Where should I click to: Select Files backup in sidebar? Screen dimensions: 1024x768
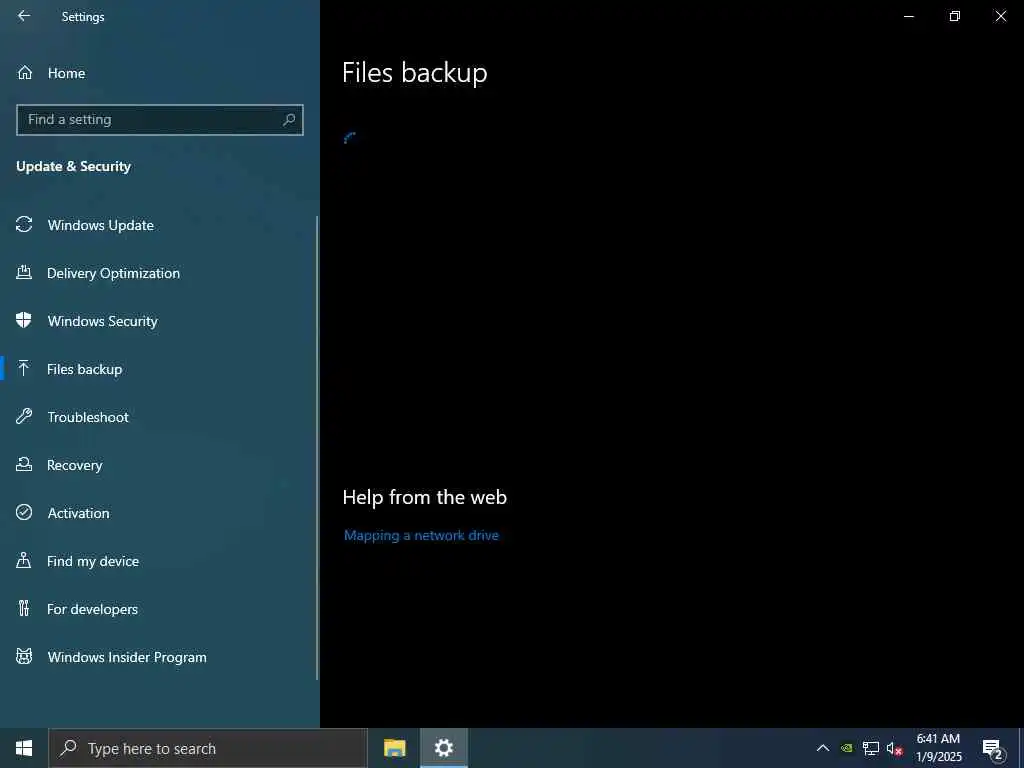159,369
